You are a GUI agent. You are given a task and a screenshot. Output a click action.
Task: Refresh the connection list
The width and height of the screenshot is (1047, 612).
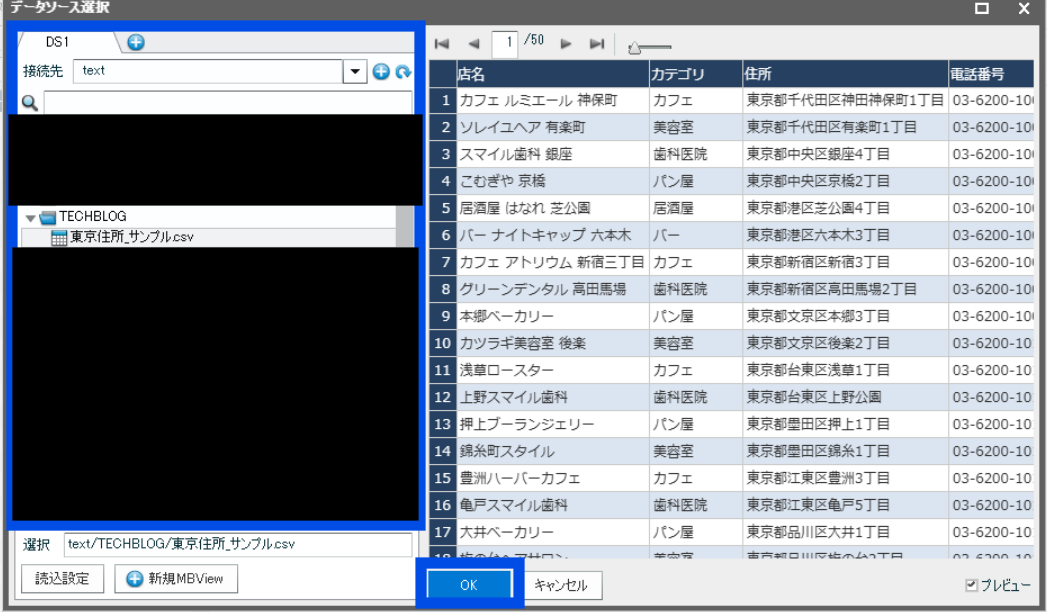pyautogui.click(x=403, y=72)
